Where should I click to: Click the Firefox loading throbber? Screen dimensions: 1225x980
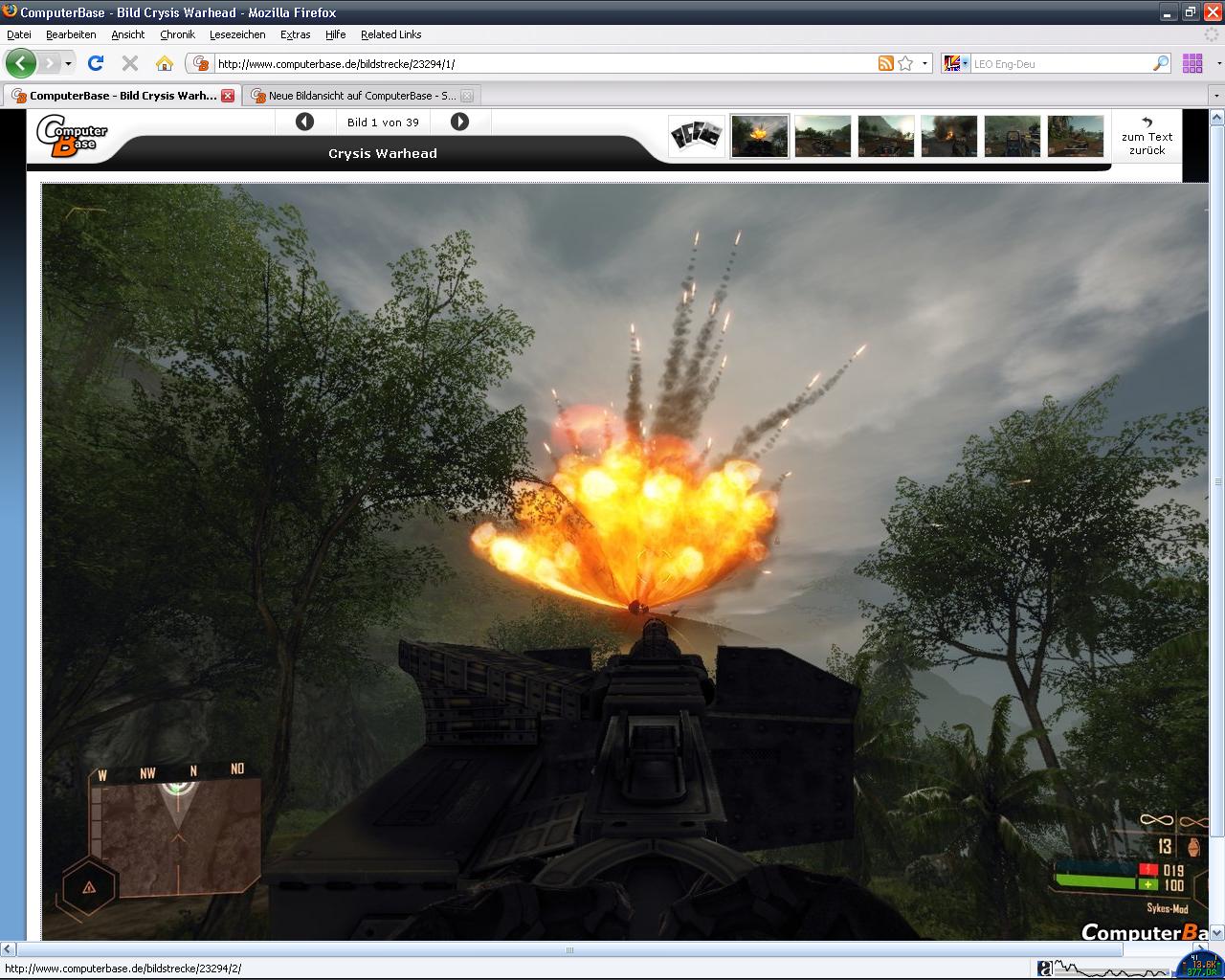point(1212,34)
